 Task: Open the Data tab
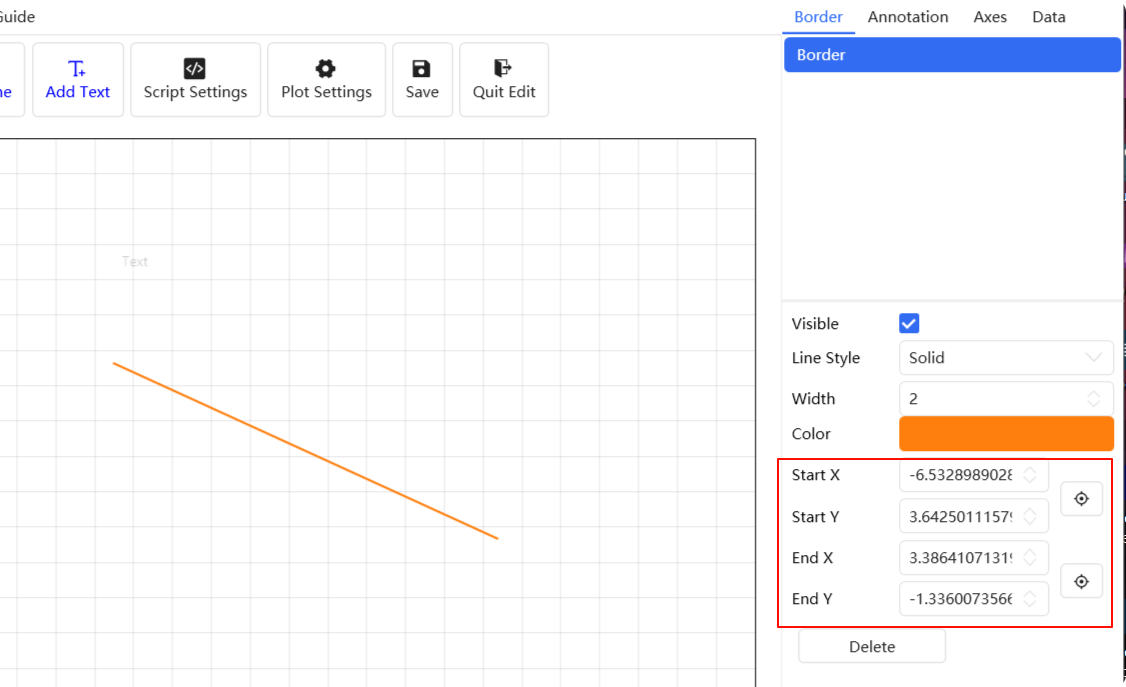tap(1048, 17)
